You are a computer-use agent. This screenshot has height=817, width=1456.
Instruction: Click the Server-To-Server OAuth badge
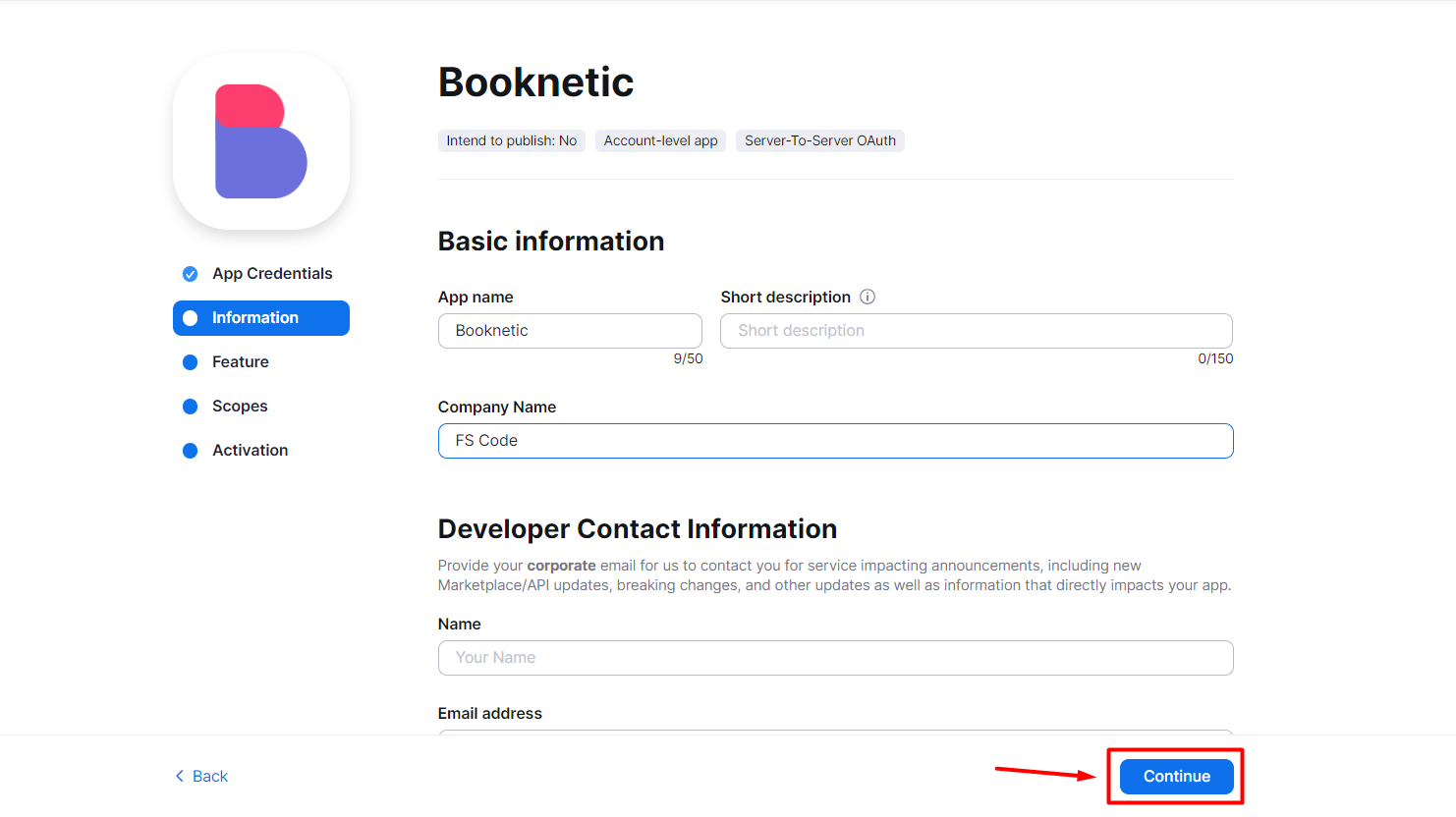[819, 140]
